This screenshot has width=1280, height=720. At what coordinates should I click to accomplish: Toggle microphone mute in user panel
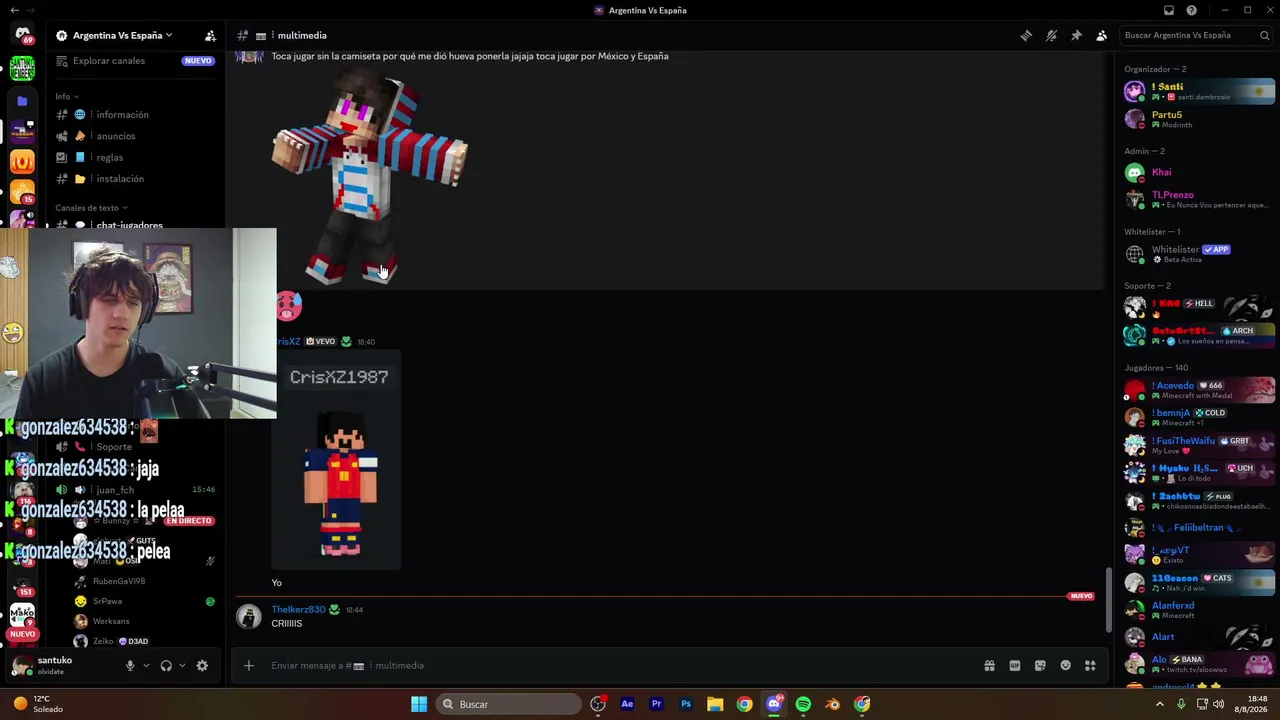(x=130, y=666)
